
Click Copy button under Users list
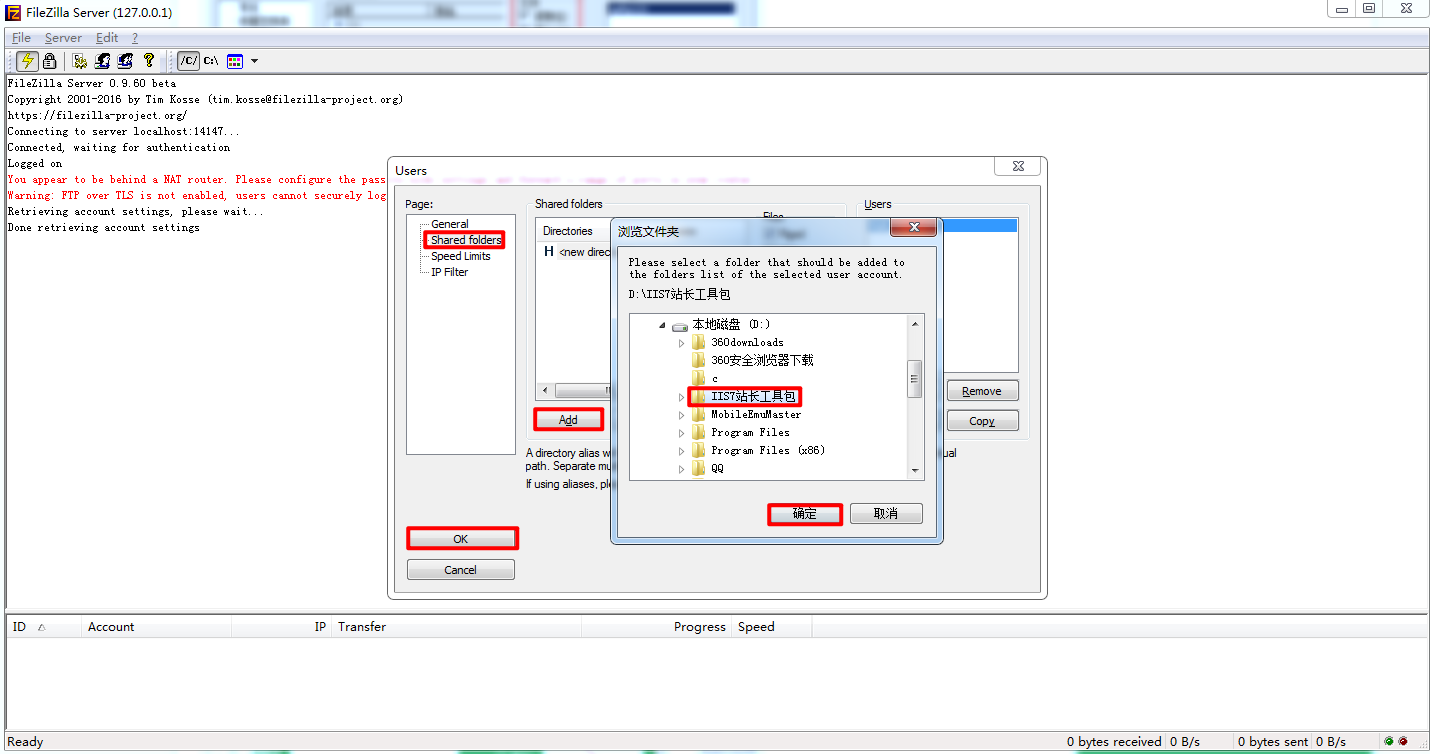[x=982, y=421]
